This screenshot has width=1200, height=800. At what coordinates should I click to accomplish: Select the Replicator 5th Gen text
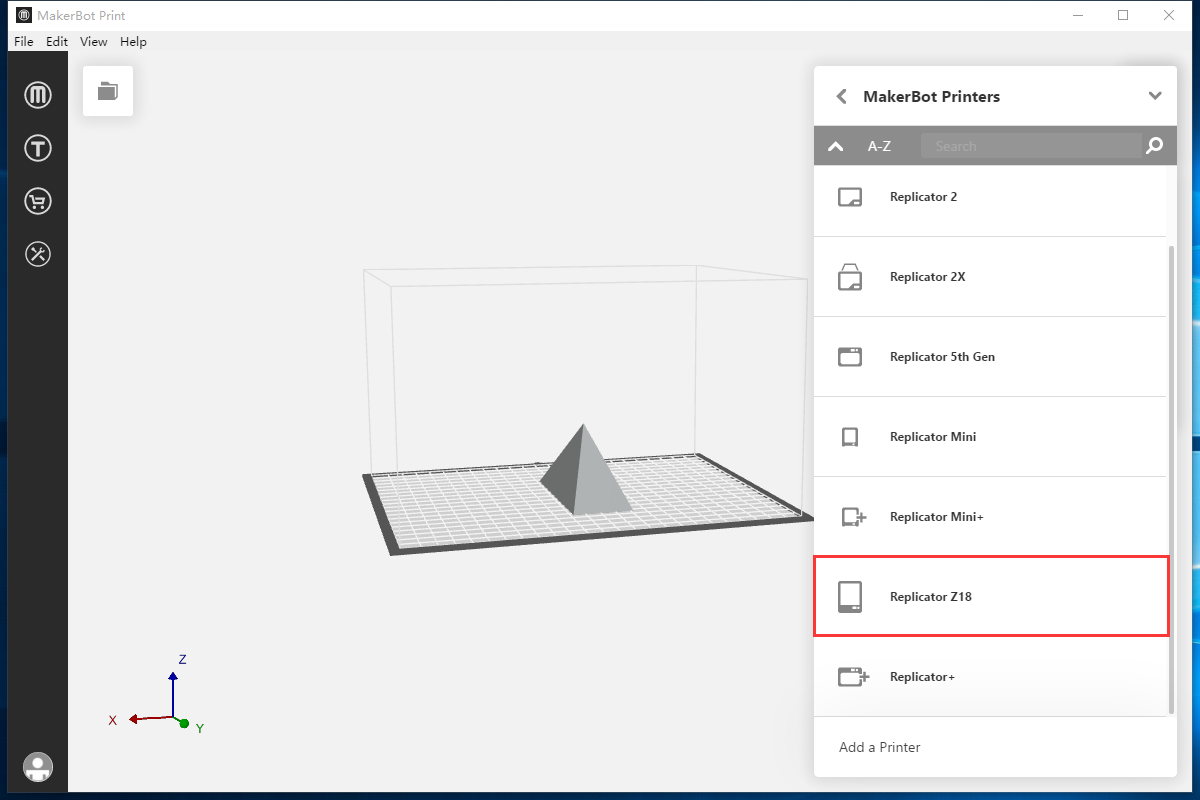point(942,357)
